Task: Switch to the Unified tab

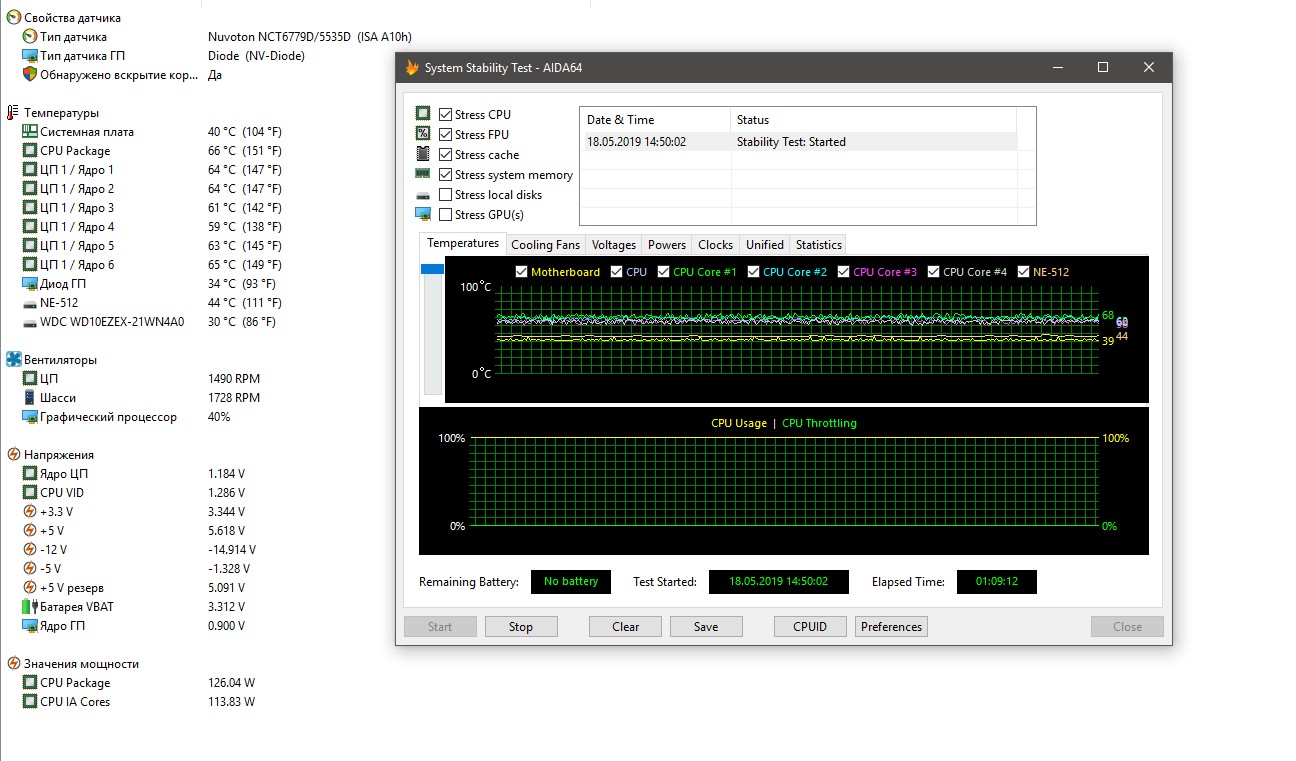Action: (x=765, y=245)
